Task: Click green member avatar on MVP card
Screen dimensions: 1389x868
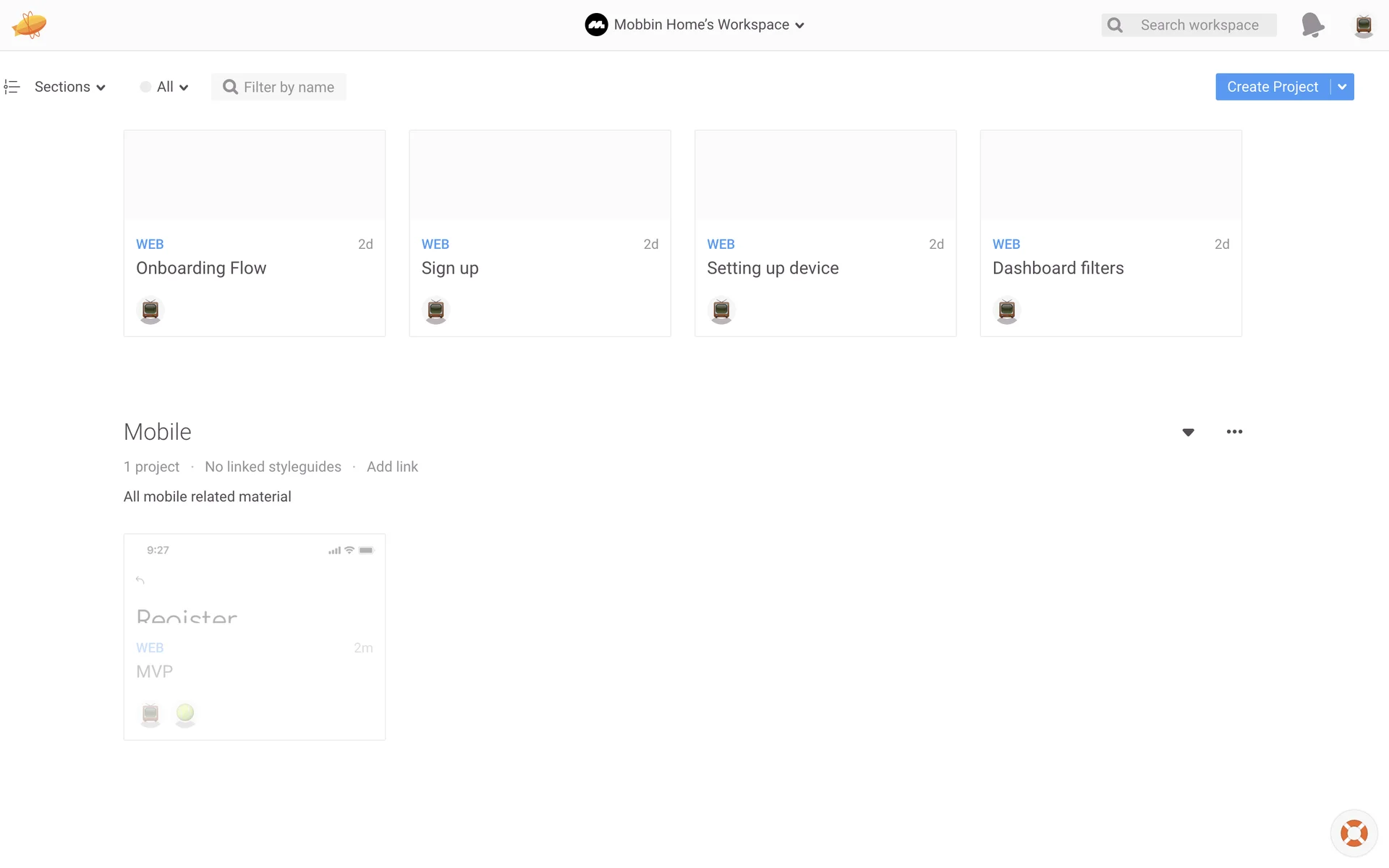Action: 185,713
